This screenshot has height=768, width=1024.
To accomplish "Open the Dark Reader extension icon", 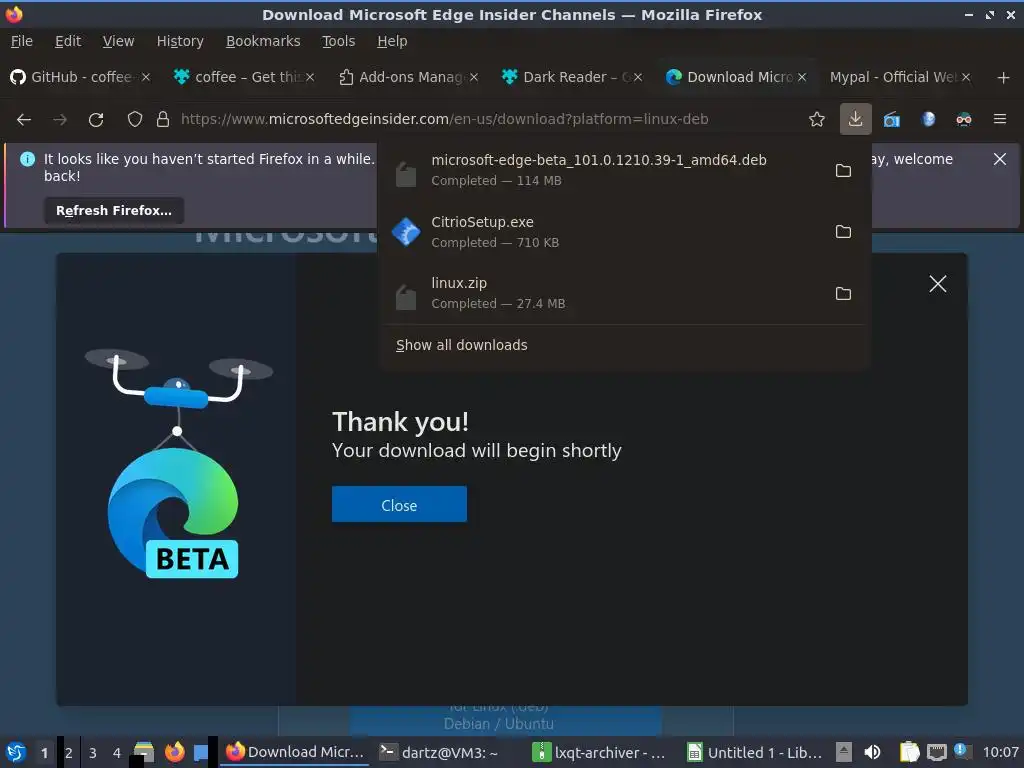I will tap(964, 119).
